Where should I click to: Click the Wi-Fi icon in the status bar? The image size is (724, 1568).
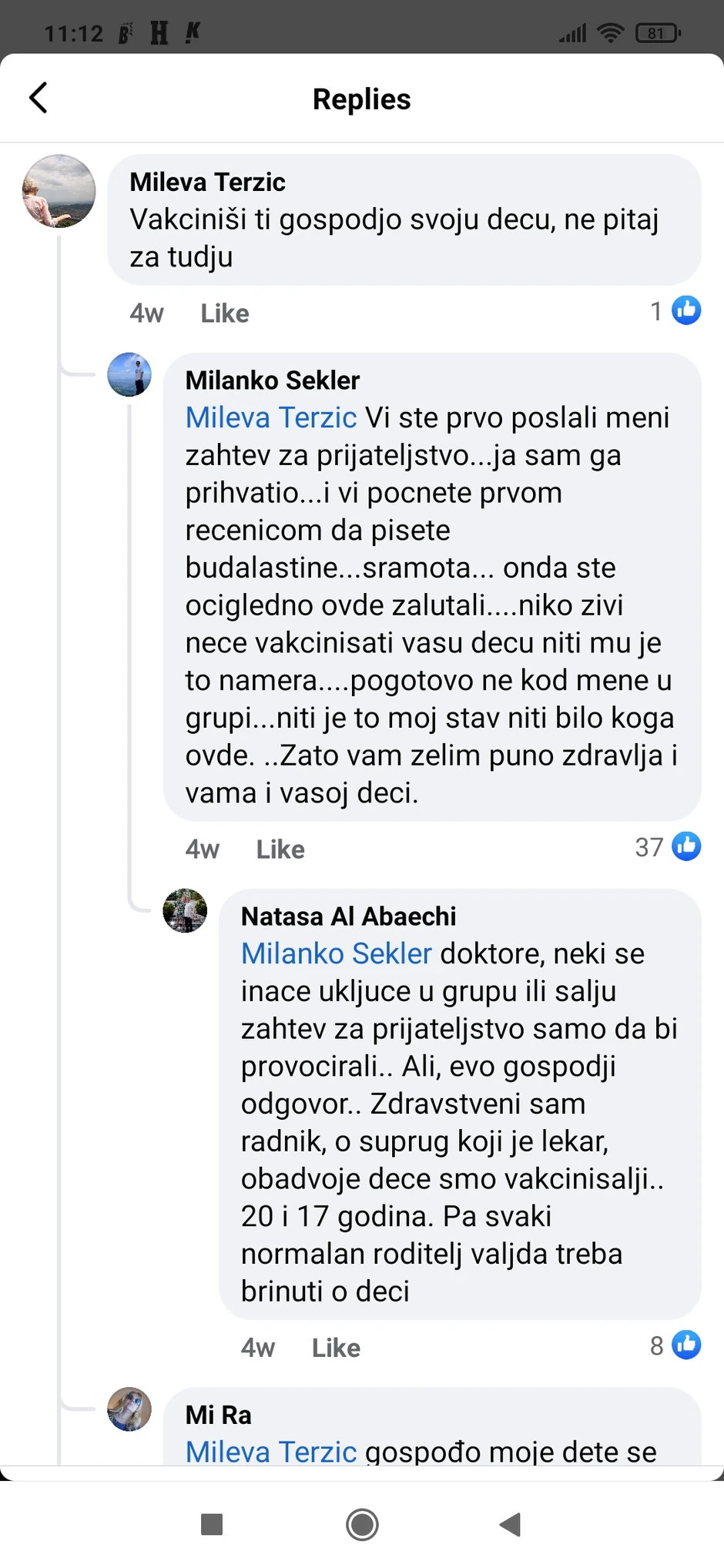(612, 32)
